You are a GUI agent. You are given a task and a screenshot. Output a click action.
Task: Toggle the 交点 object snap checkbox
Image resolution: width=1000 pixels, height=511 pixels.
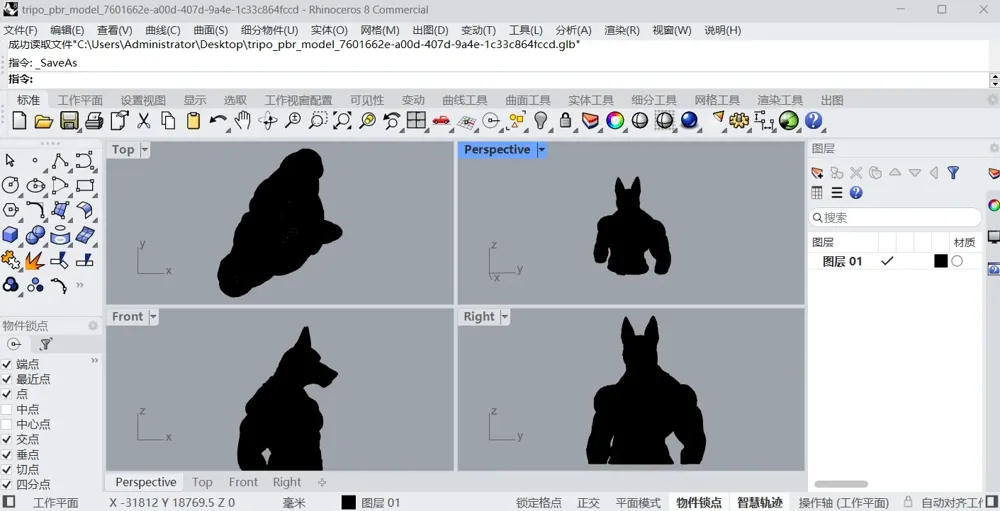click(x=6, y=440)
